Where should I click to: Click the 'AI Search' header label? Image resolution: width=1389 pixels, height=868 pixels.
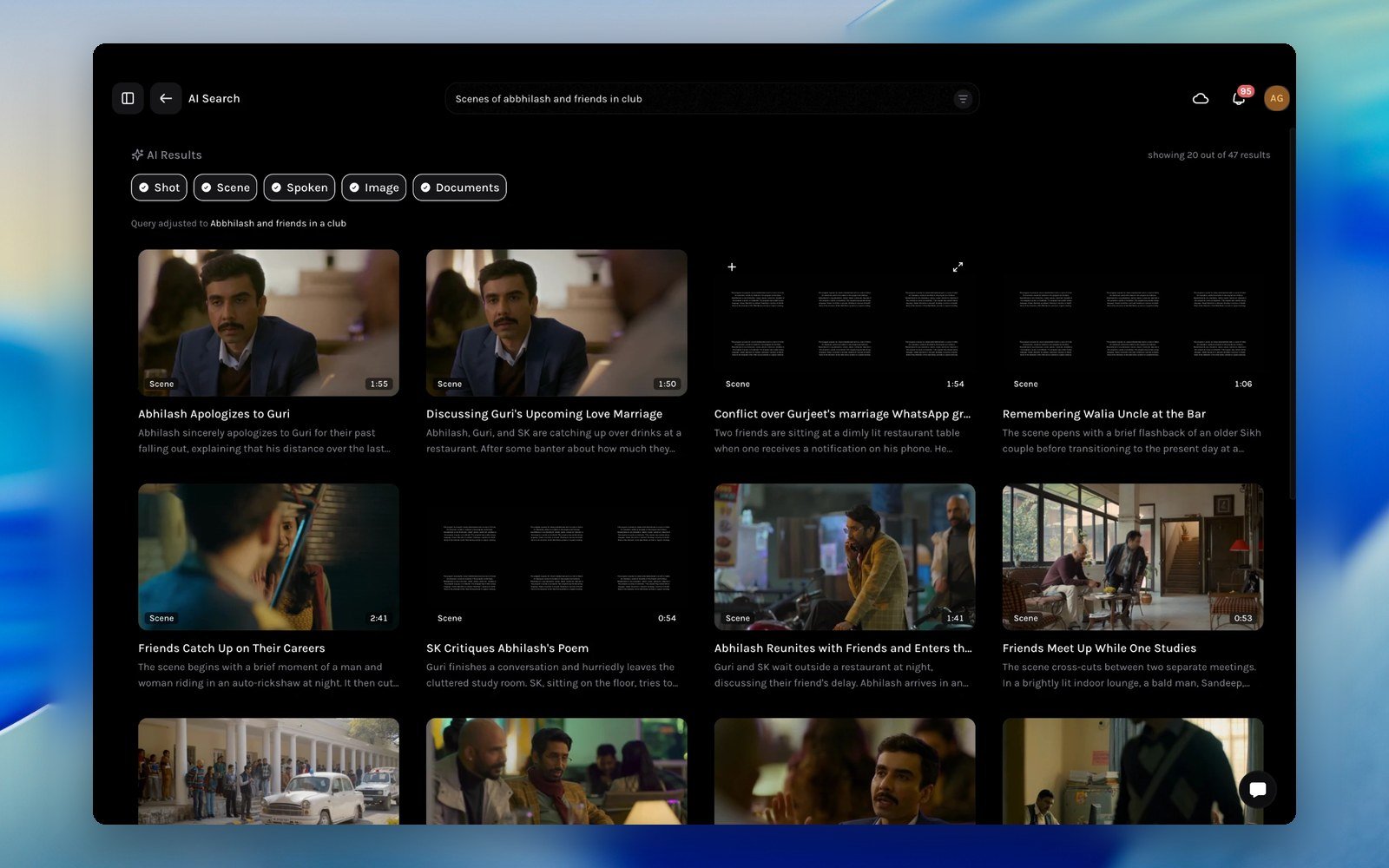[214, 99]
